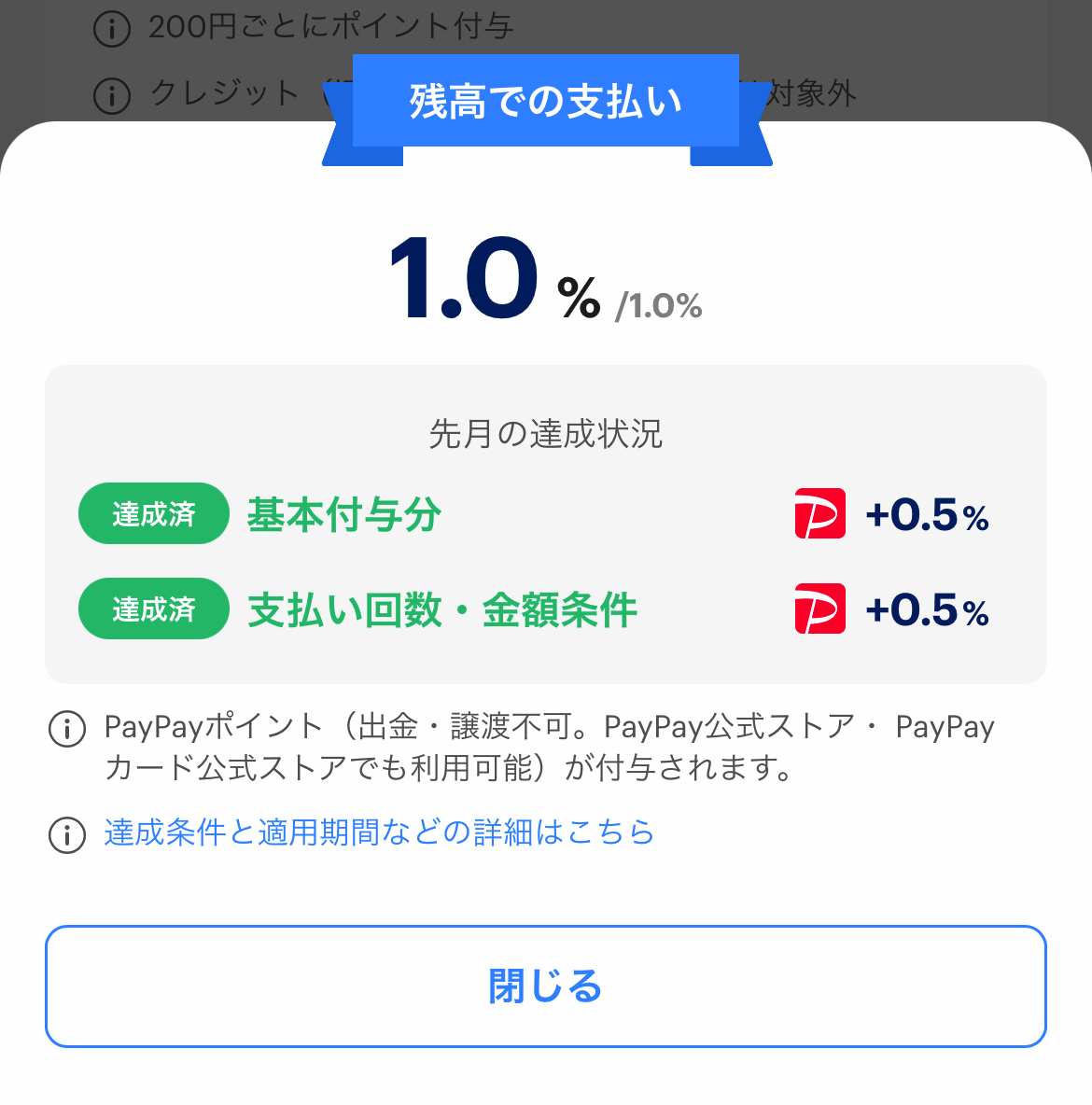1092x1105 pixels.
Task: Select the 基本付与分 label
Action: click(344, 514)
